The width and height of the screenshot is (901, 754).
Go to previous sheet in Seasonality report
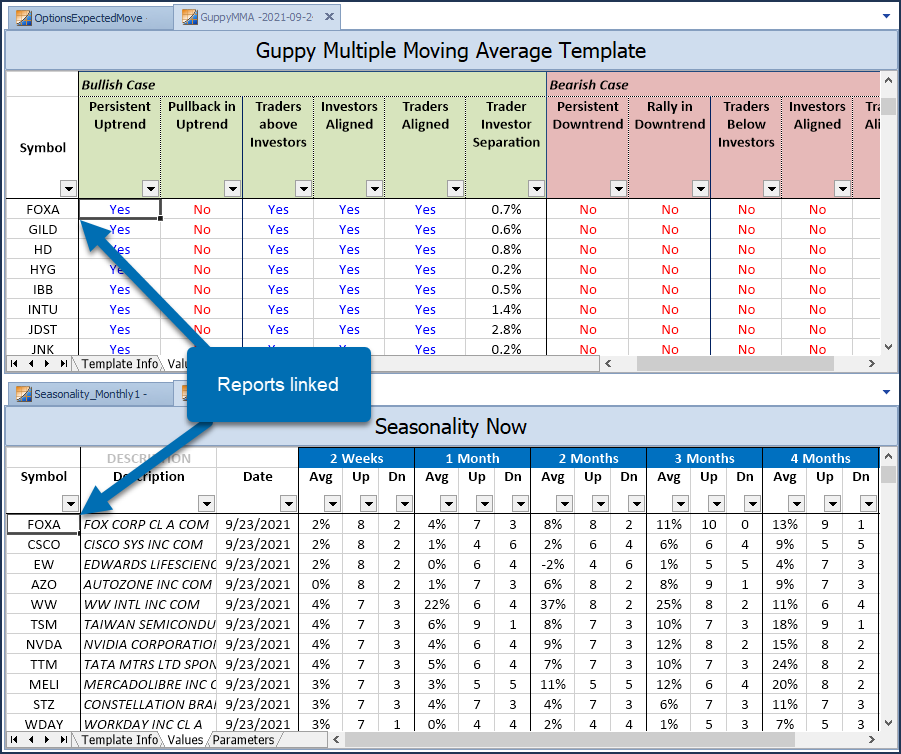click(x=30, y=739)
